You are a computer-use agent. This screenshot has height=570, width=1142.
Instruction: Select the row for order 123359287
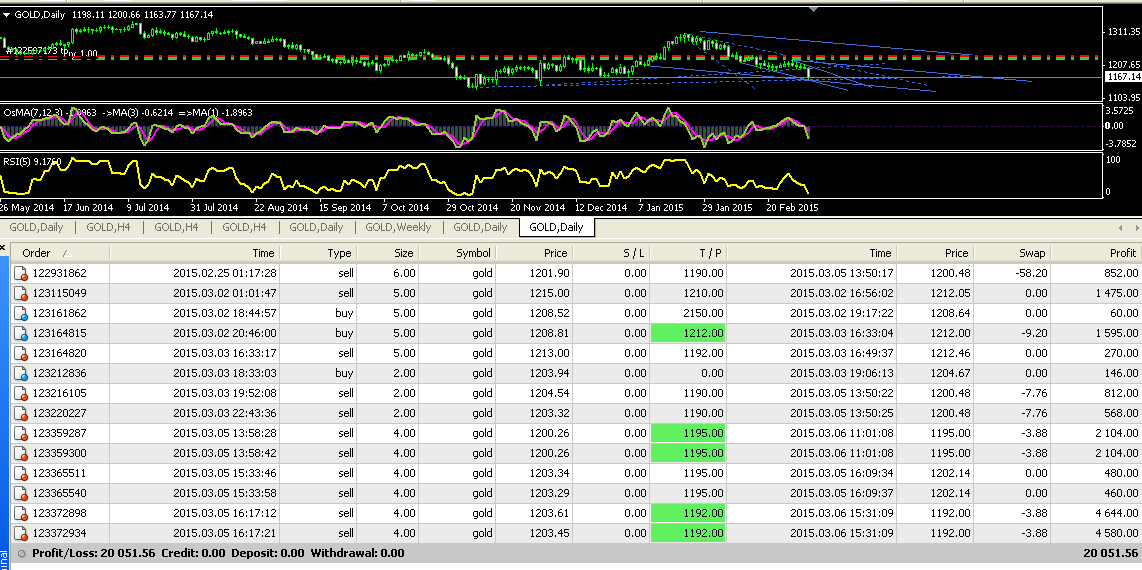(x=60, y=433)
